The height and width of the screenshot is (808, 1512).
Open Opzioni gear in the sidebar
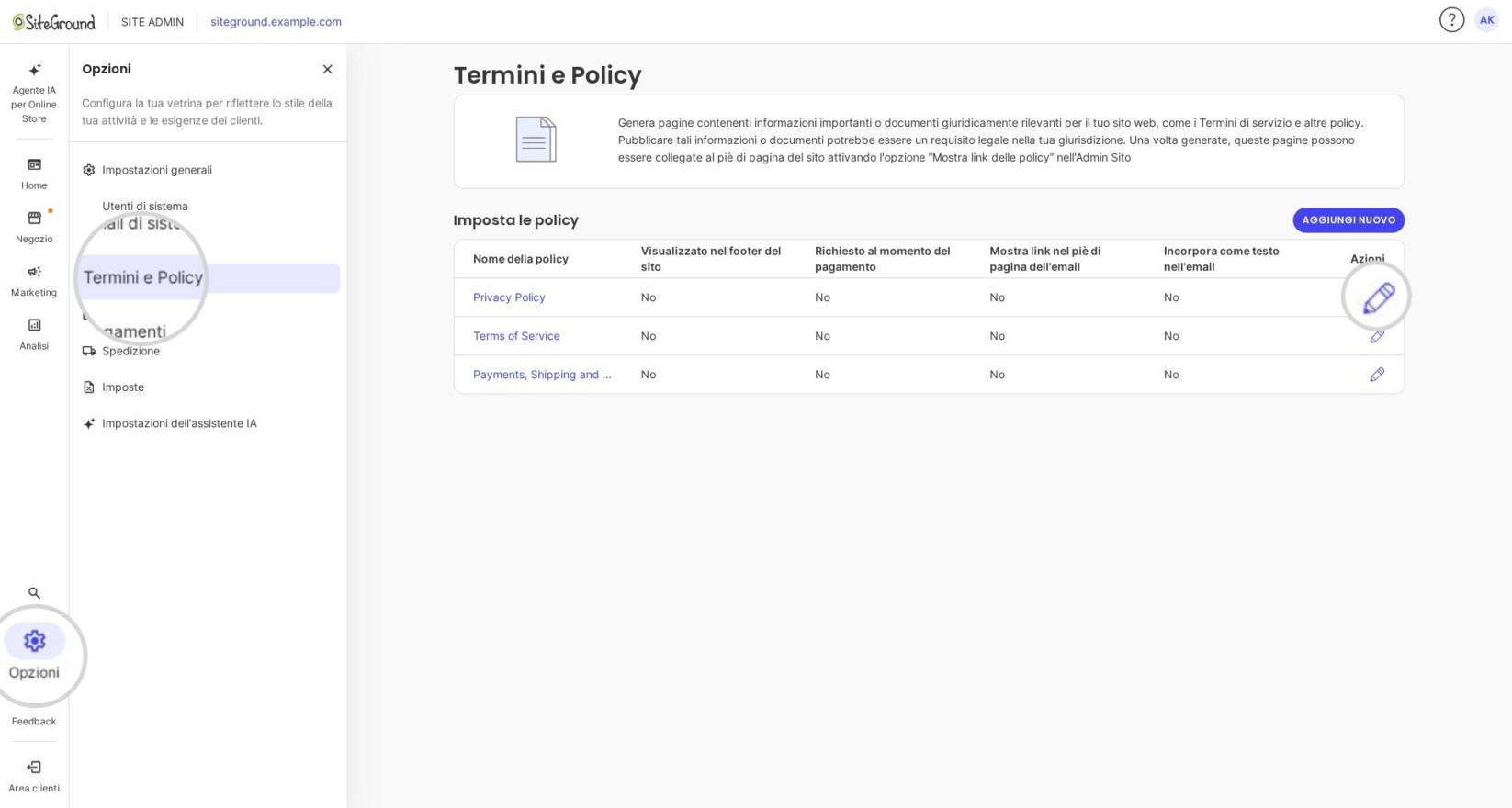34,655
